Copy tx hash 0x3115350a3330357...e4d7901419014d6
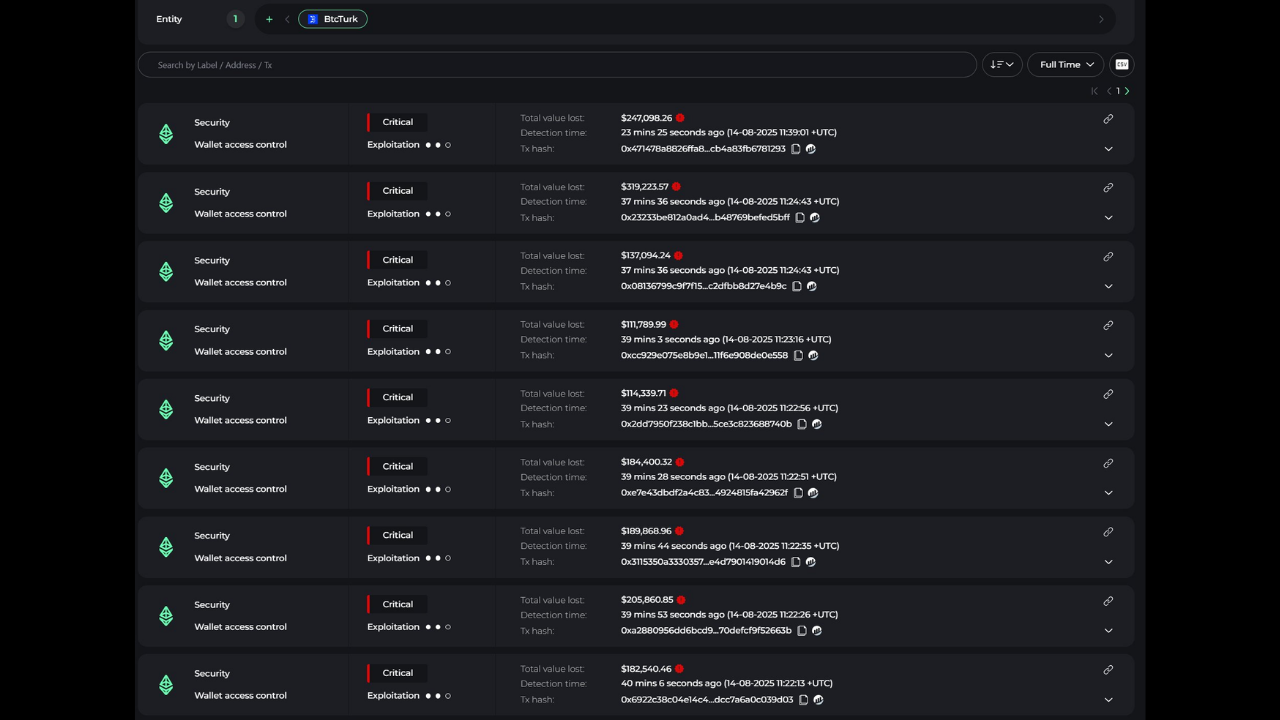Viewport: 1280px width, 720px height. coord(796,562)
